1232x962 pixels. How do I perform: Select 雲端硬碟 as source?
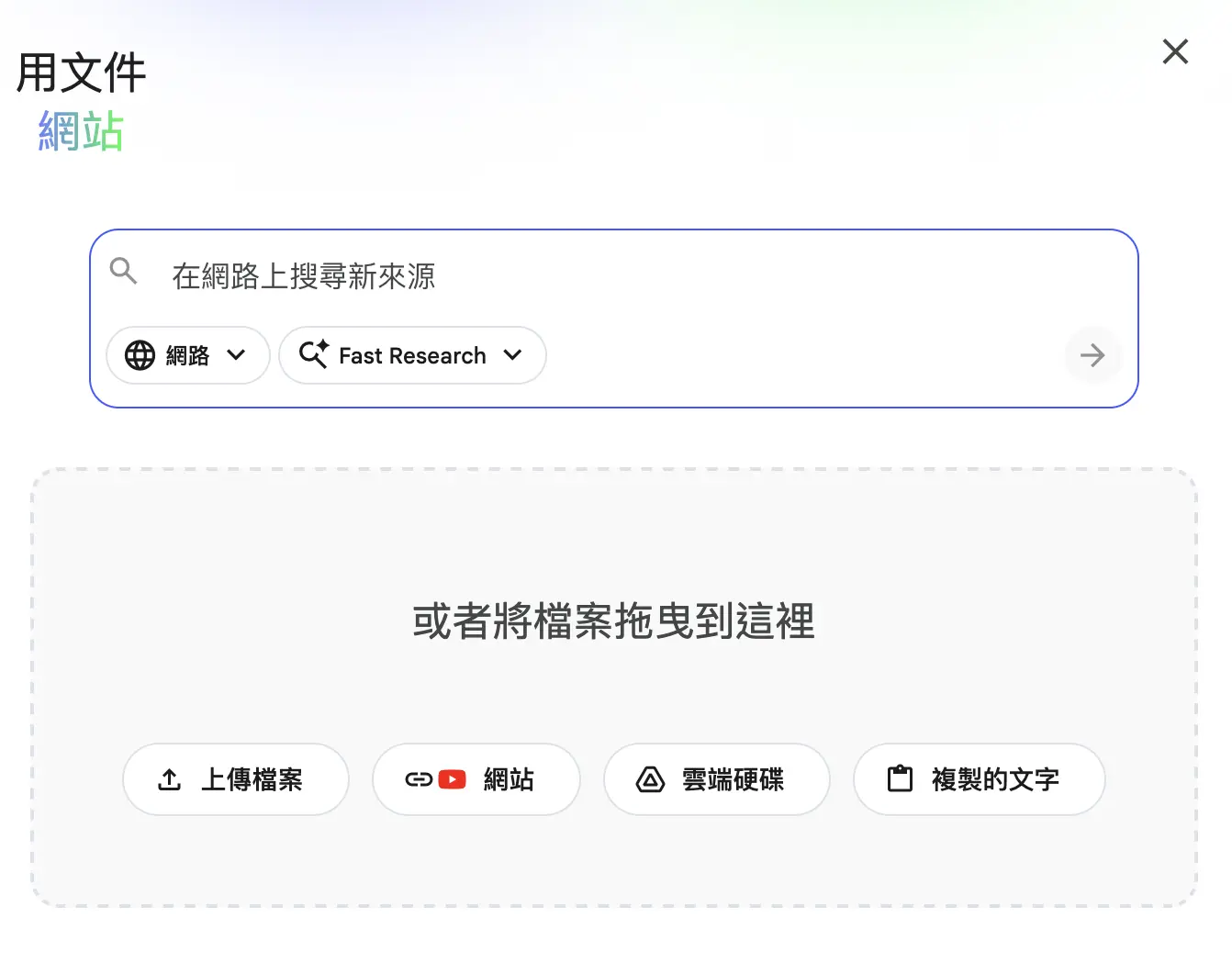tap(733, 779)
